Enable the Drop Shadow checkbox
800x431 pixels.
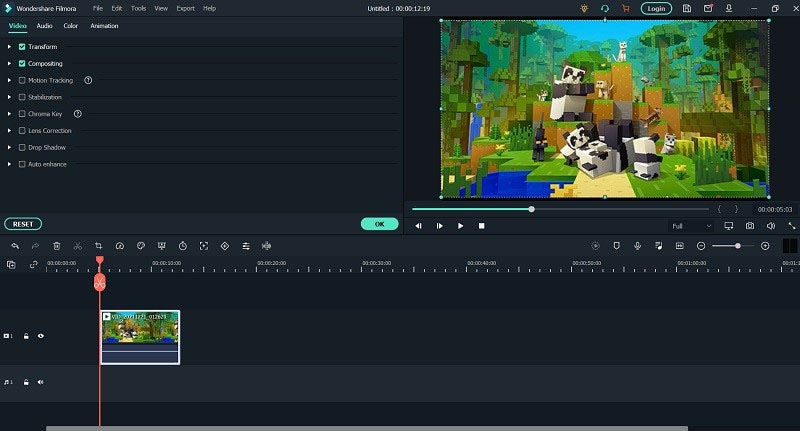click(22, 147)
